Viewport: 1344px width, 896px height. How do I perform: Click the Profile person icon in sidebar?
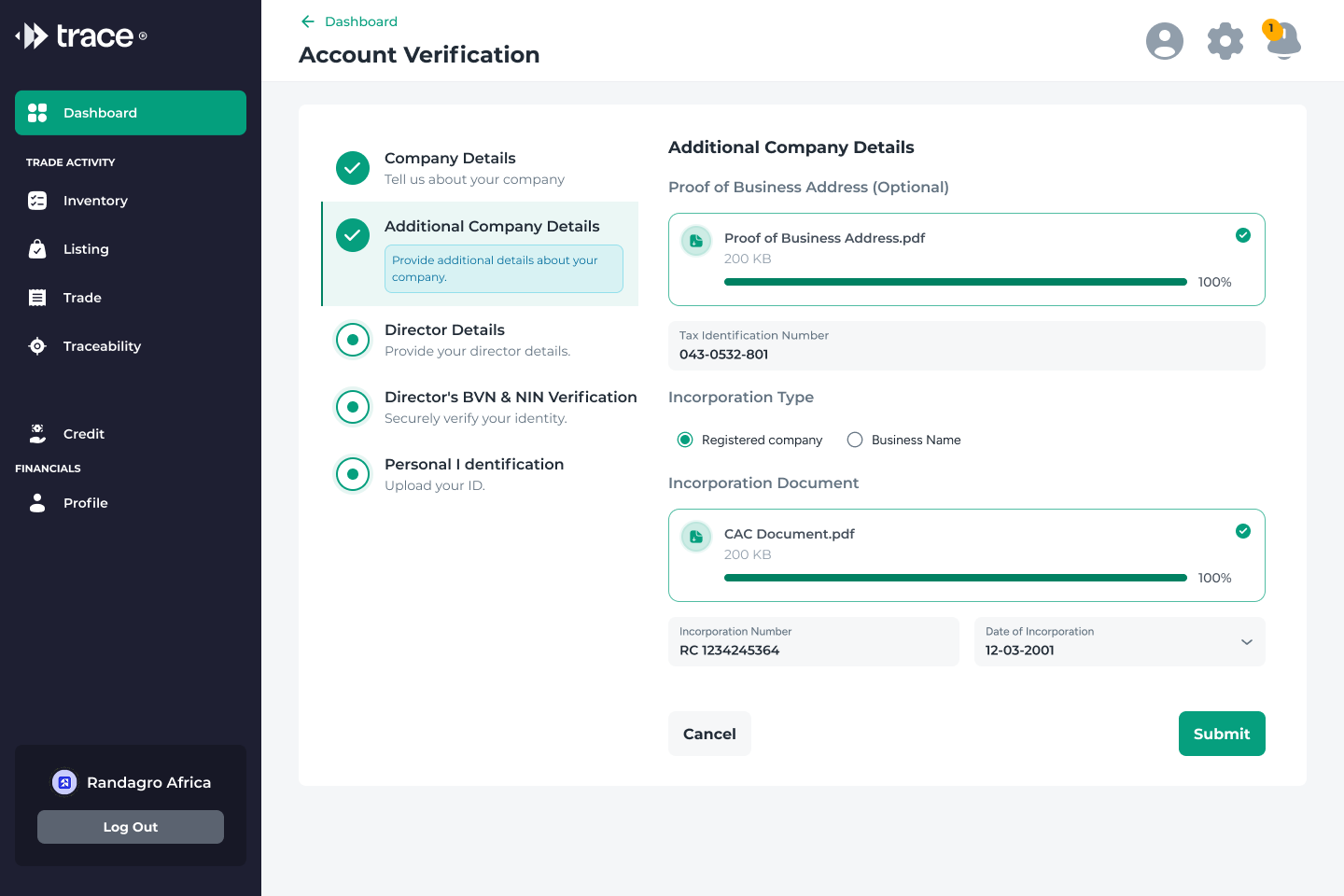pyautogui.click(x=37, y=503)
